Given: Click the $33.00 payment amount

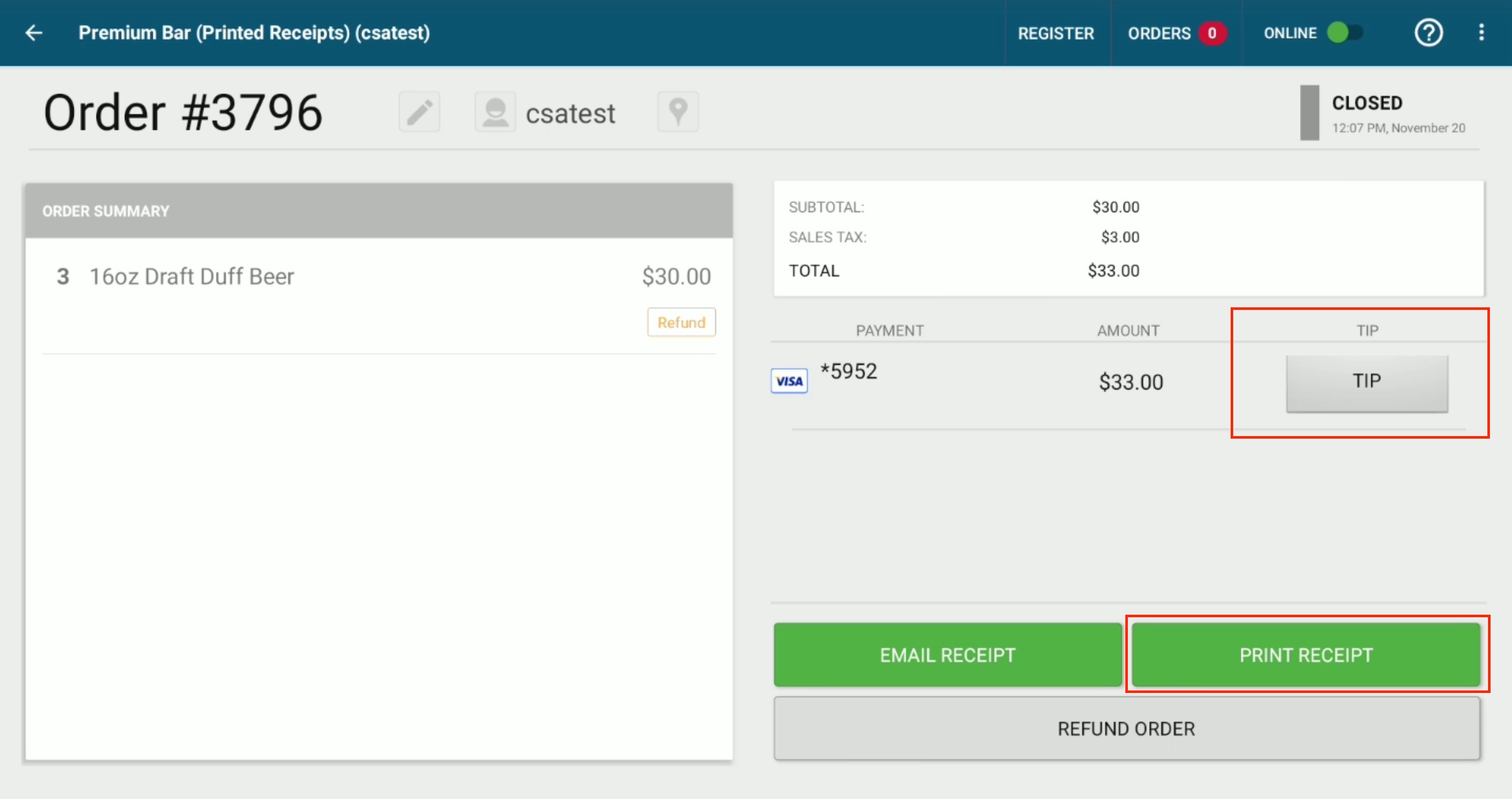Looking at the screenshot, I should (1131, 382).
